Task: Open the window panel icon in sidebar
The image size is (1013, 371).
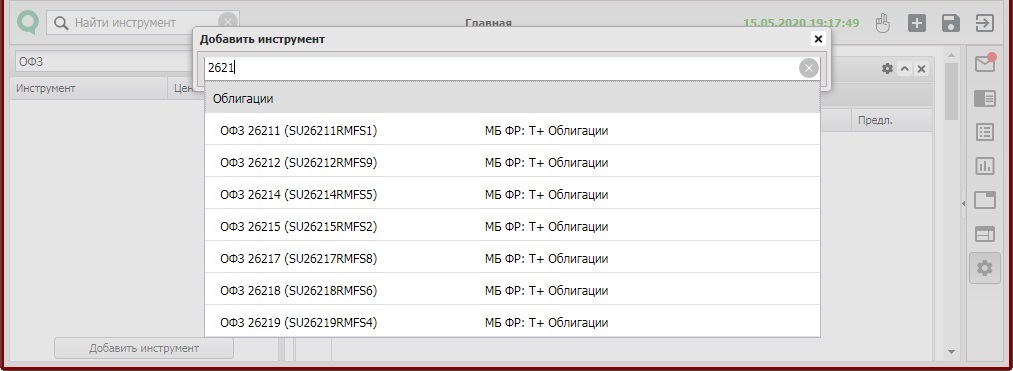Action: [985, 200]
